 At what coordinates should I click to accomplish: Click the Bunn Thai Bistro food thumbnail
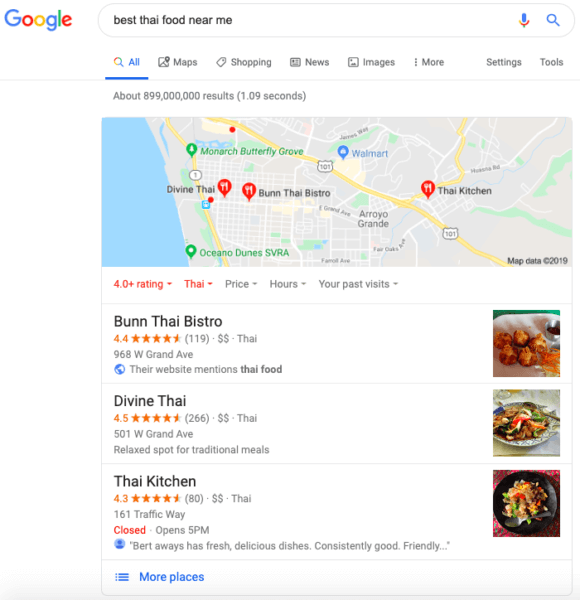tap(526, 343)
